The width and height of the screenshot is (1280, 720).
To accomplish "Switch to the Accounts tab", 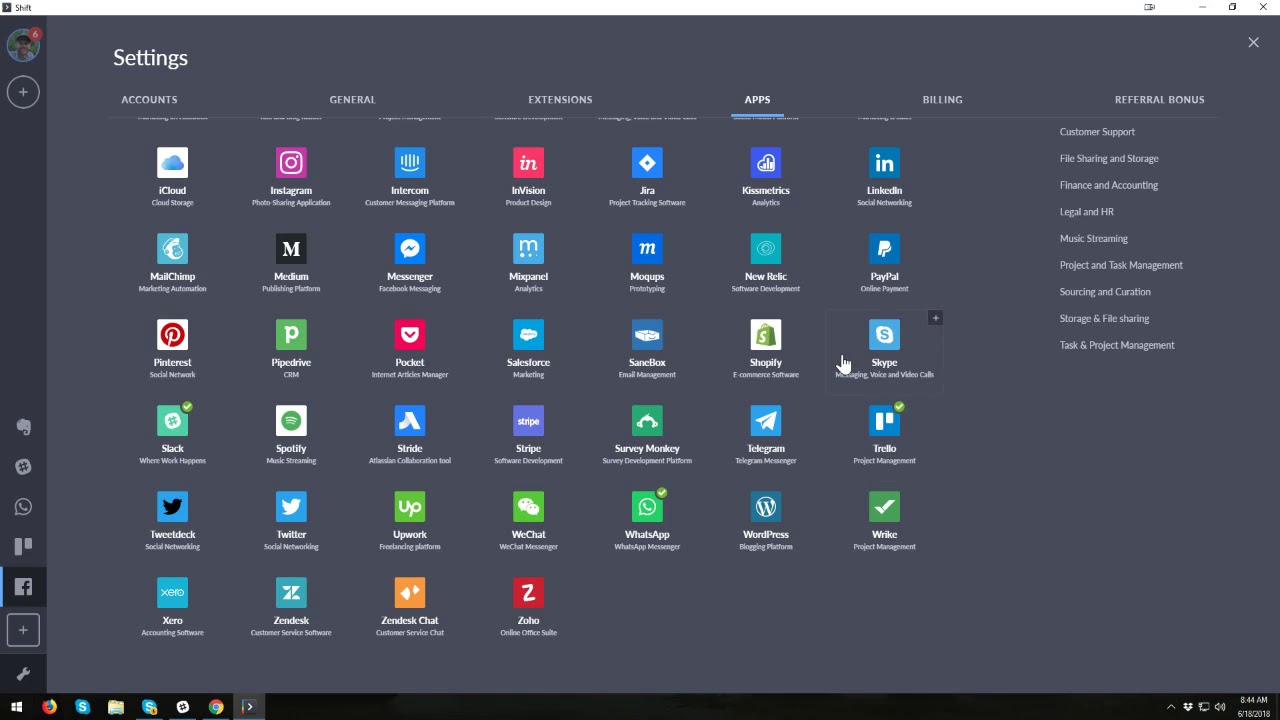I will (149, 99).
